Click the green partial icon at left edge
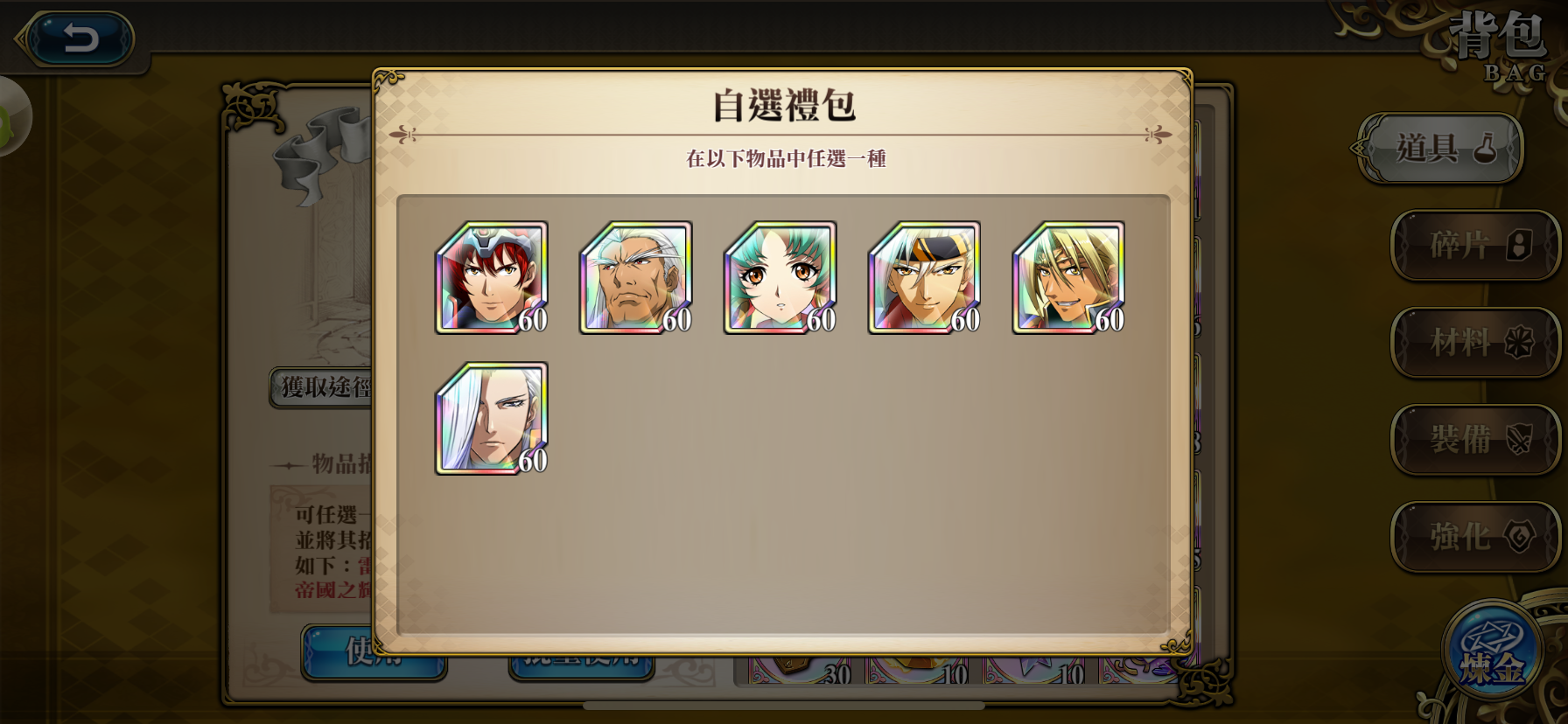 pyautogui.click(x=15, y=116)
